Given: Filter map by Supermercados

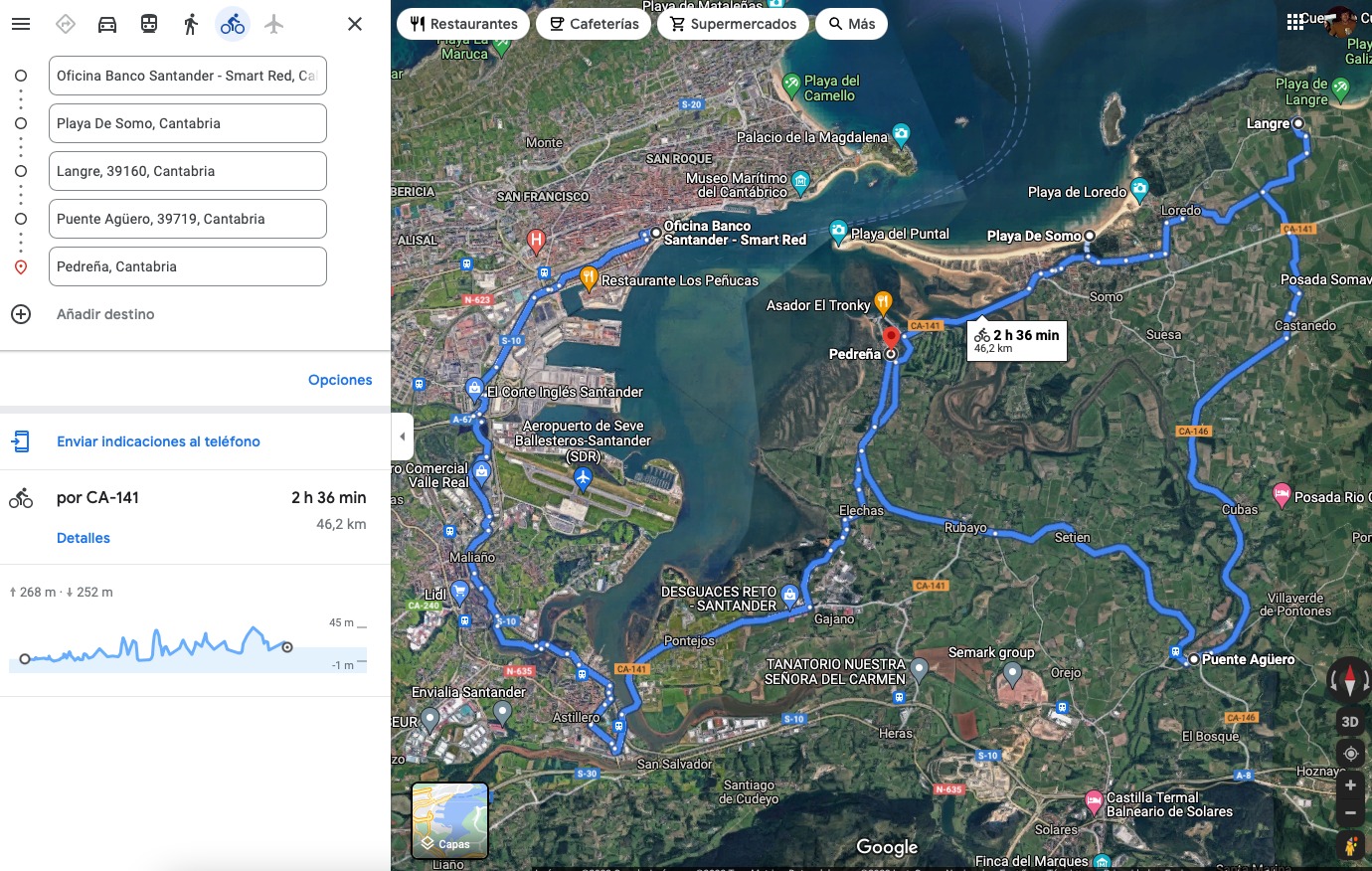Looking at the screenshot, I should (x=733, y=24).
